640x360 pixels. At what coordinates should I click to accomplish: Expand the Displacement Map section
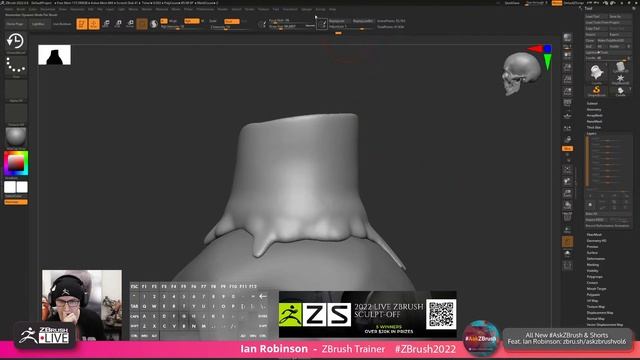pyautogui.click(x=600, y=313)
